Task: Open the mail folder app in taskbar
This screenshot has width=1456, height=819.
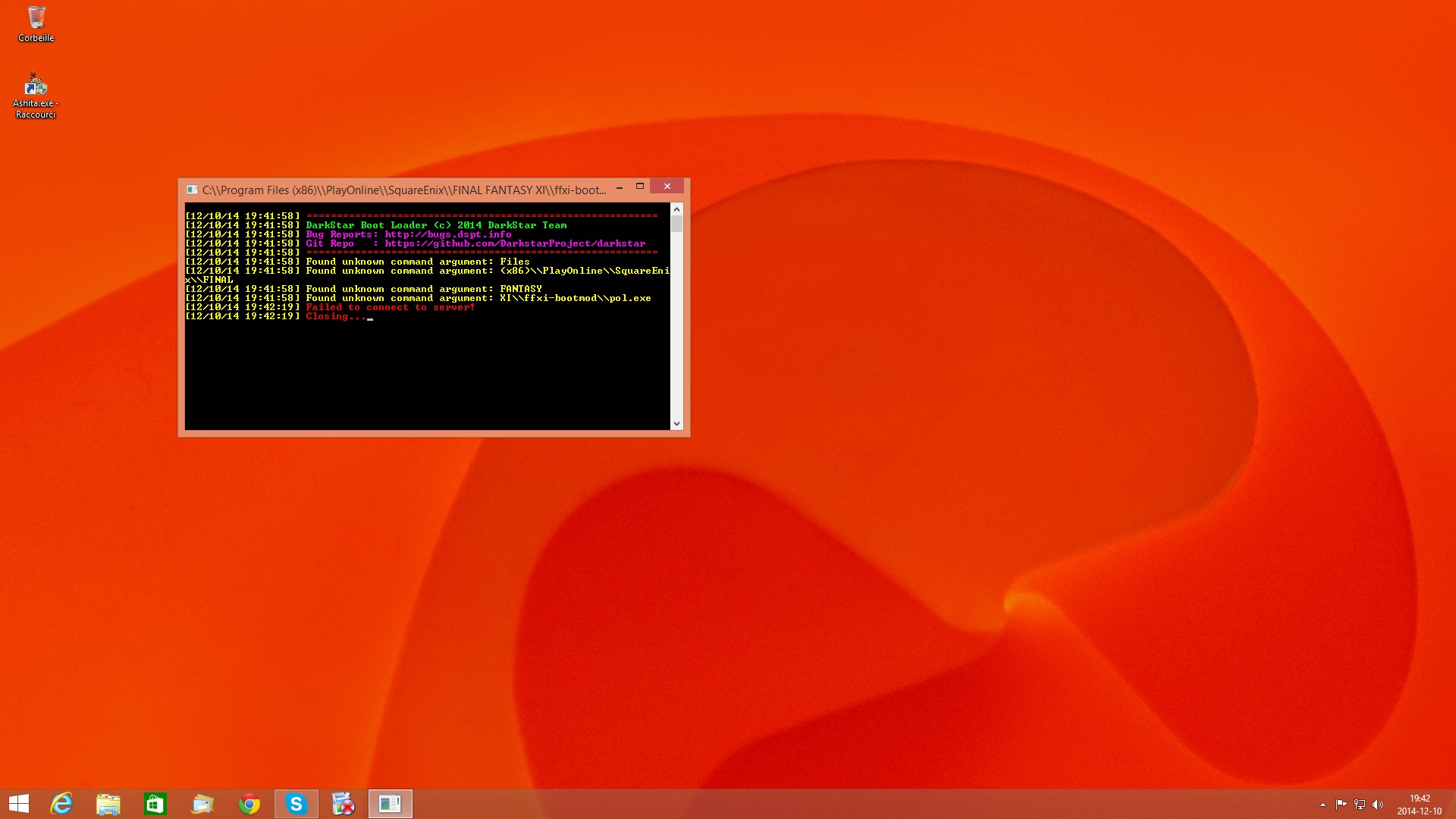Action: pyautogui.click(x=202, y=804)
